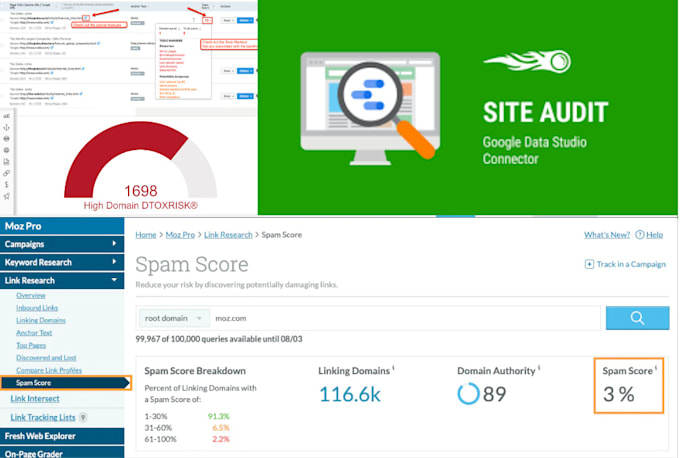Click the question mark circle icon next to Help
The height and width of the screenshot is (458, 680).
640,235
